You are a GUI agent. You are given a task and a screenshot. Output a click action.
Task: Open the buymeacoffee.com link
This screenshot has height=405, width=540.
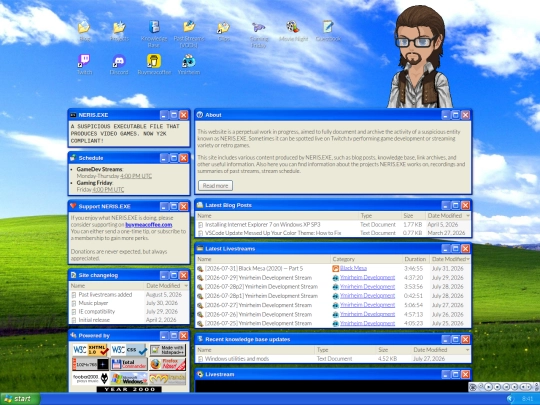(x=148, y=225)
